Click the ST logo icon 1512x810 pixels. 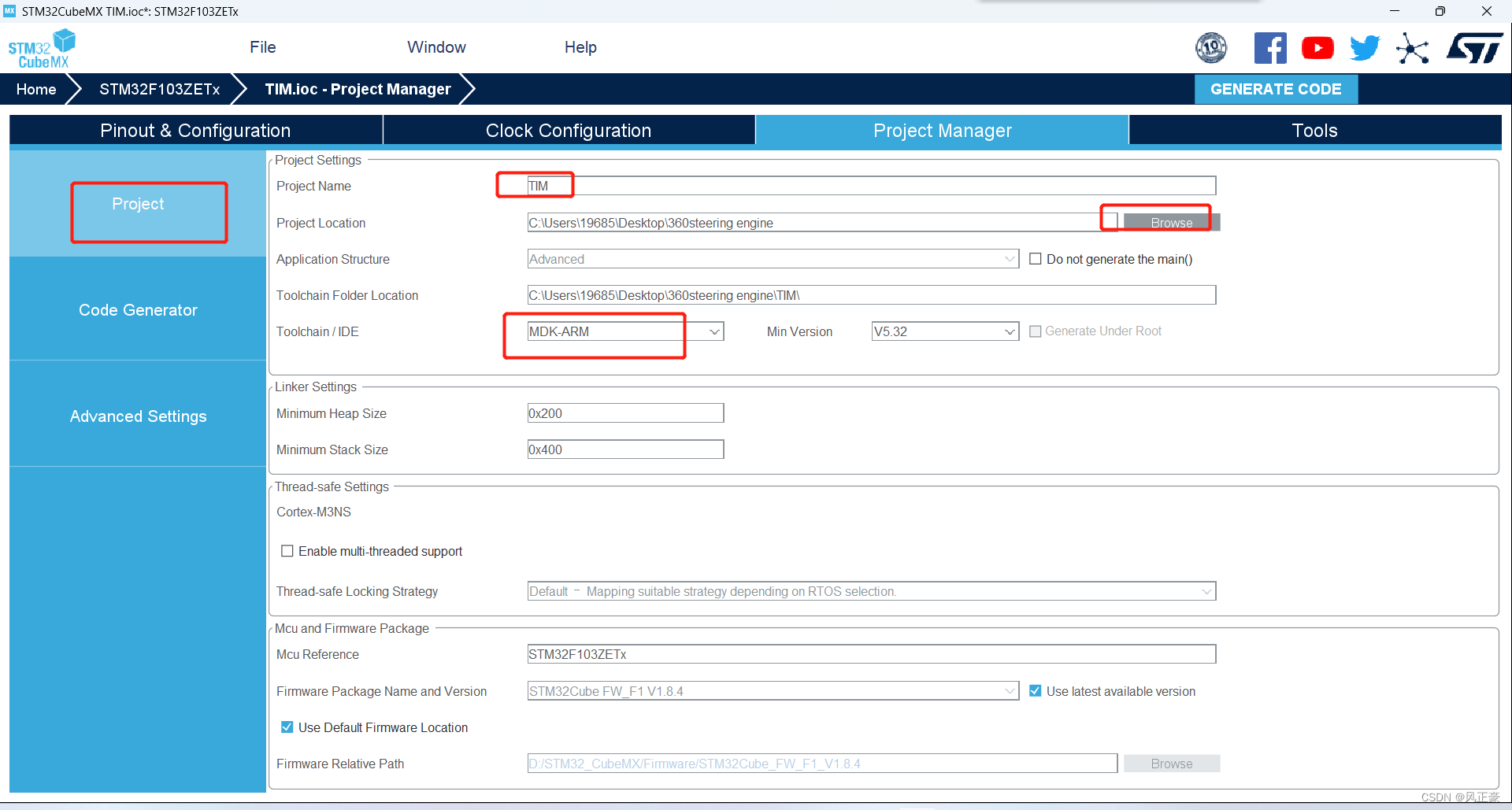(x=1474, y=48)
